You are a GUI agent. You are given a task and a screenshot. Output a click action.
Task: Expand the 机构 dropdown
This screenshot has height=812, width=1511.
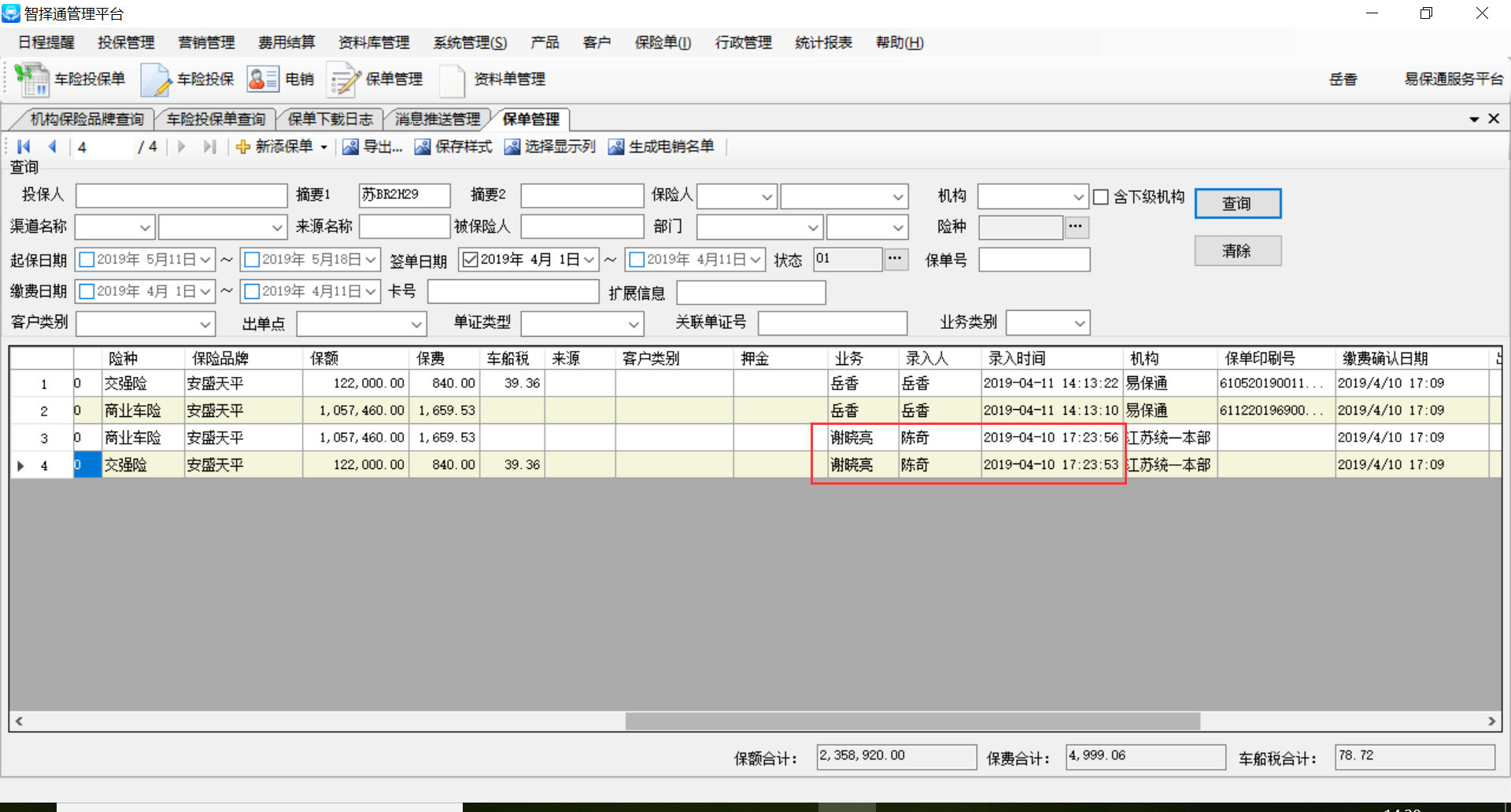[1078, 197]
